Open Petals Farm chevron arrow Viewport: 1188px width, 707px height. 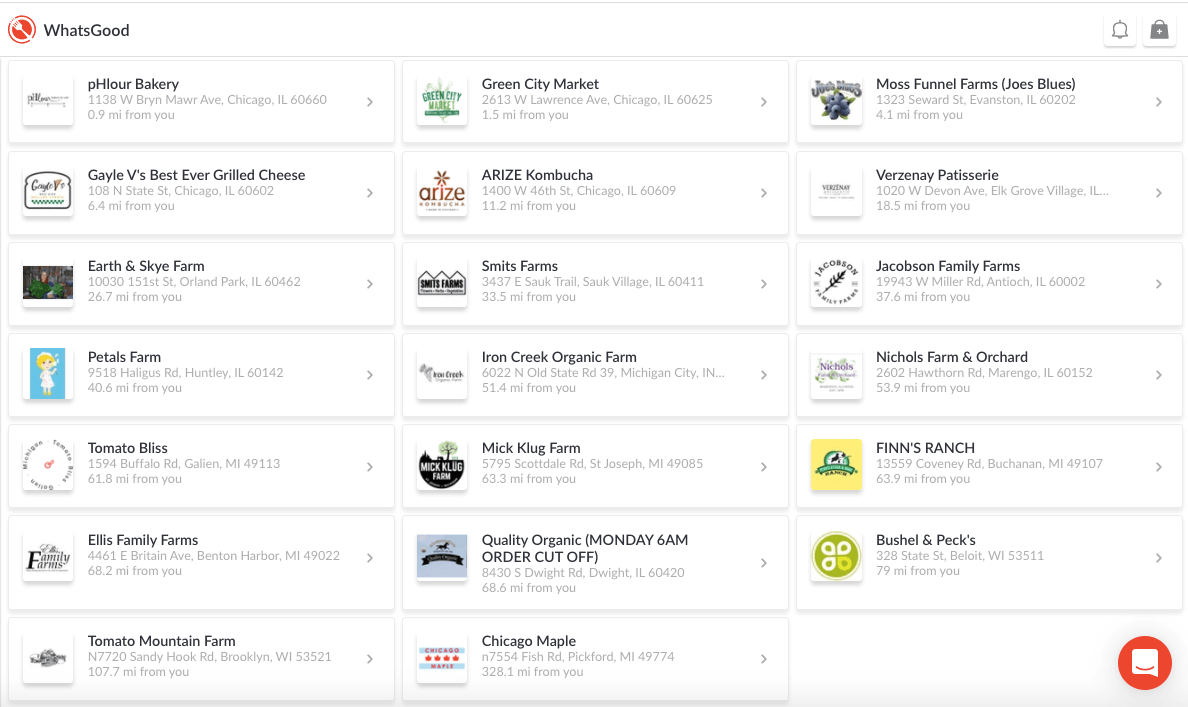click(x=370, y=375)
